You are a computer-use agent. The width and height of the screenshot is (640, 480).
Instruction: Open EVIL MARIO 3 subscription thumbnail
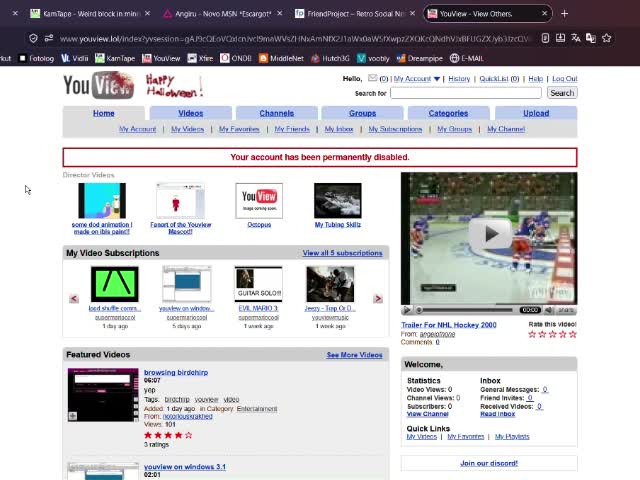coord(258,284)
